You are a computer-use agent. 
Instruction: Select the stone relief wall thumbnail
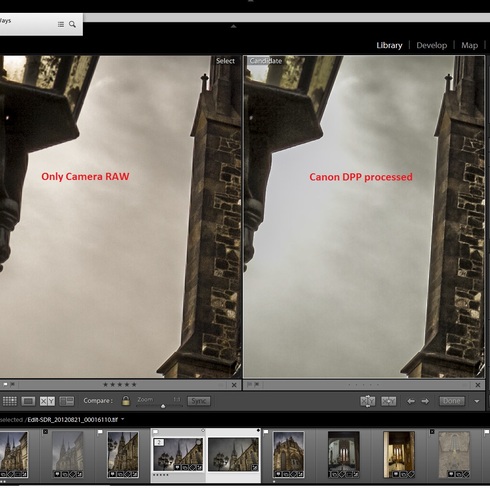coord(454,455)
